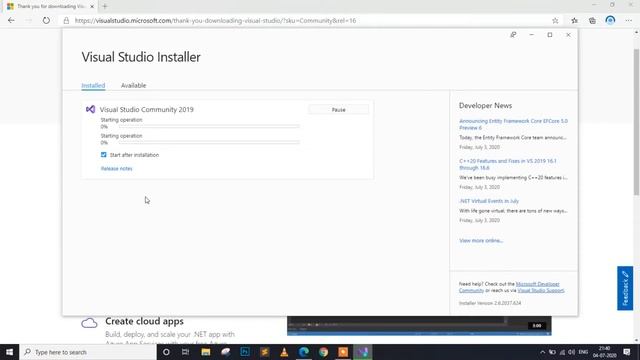Close the Thank you for downloading tab
Screen dimensions: 640x360
[x=92, y=7]
